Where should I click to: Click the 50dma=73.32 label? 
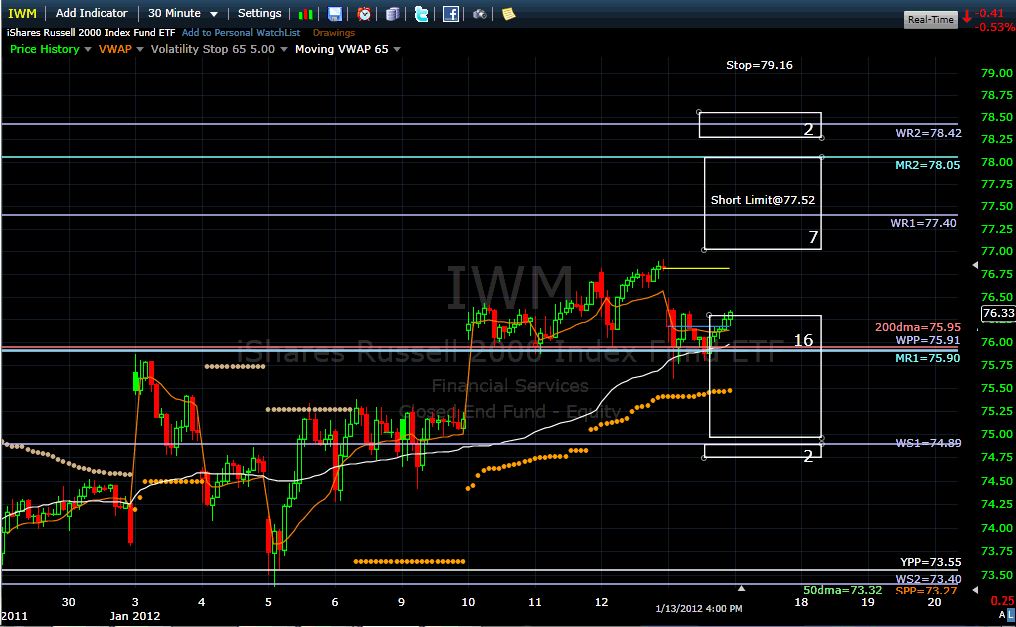click(x=842, y=590)
